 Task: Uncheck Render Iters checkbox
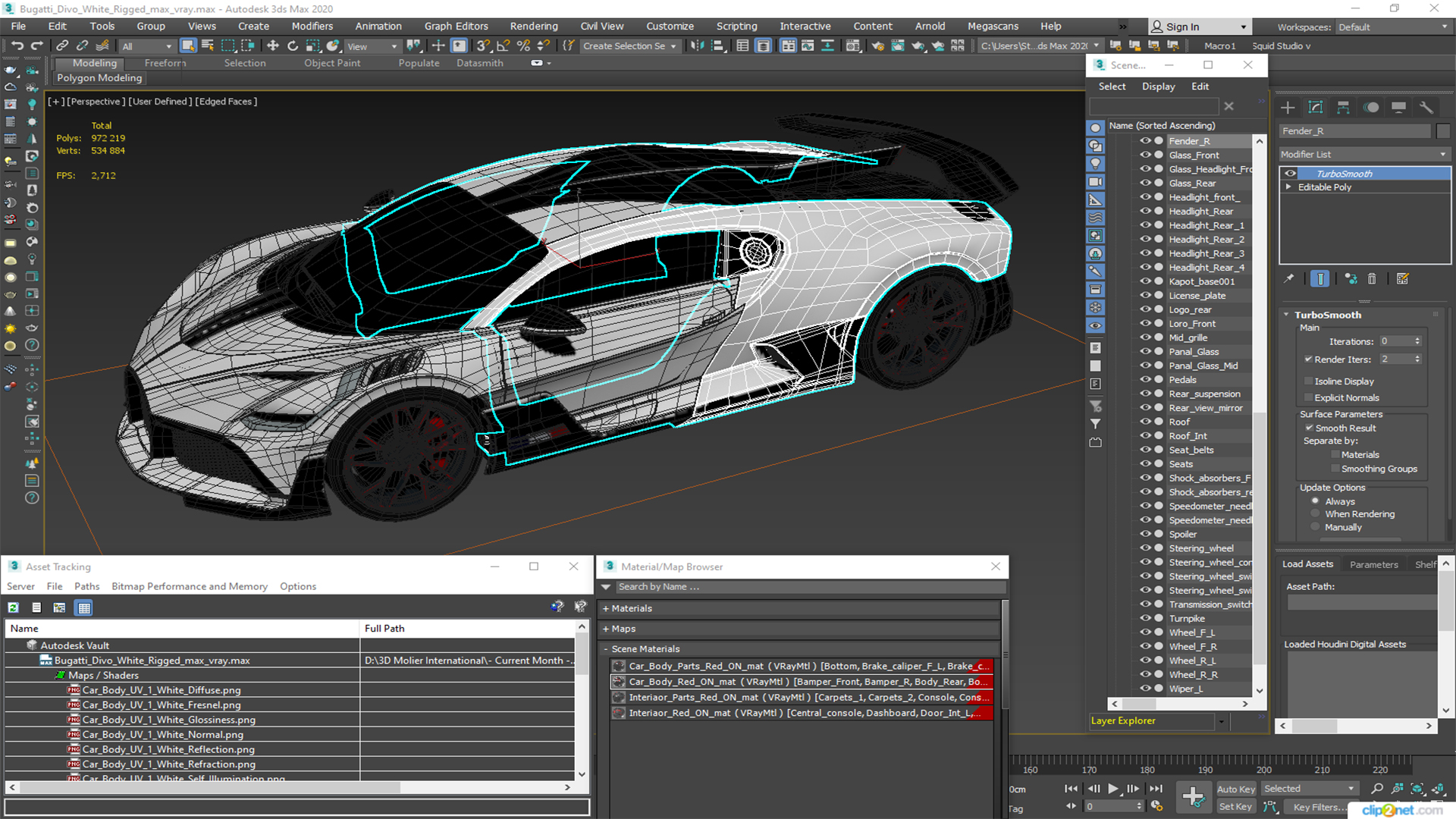click(1308, 359)
